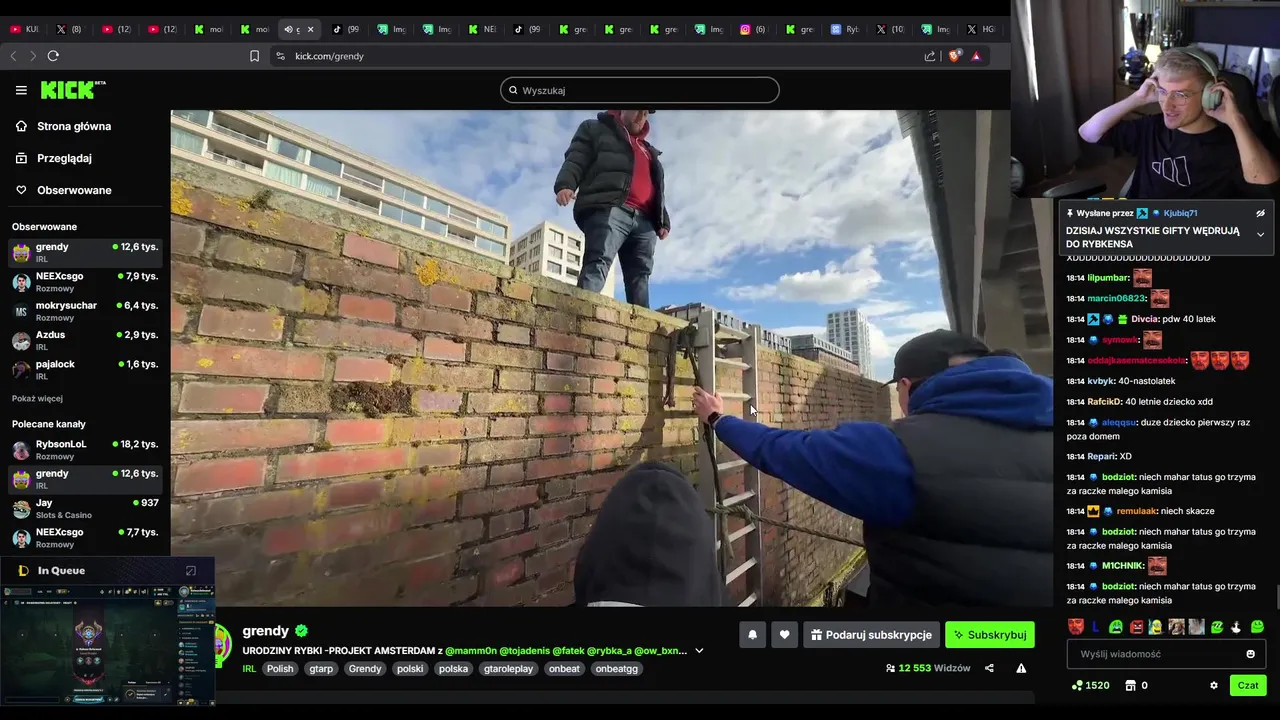Open Brave Rewards triangle icon
This screenshot has width=1280, height=720.
(x=976, y=56)
